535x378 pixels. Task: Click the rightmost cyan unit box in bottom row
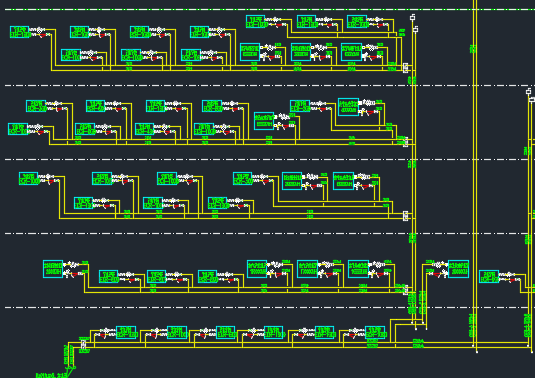[x=375, y=332]
